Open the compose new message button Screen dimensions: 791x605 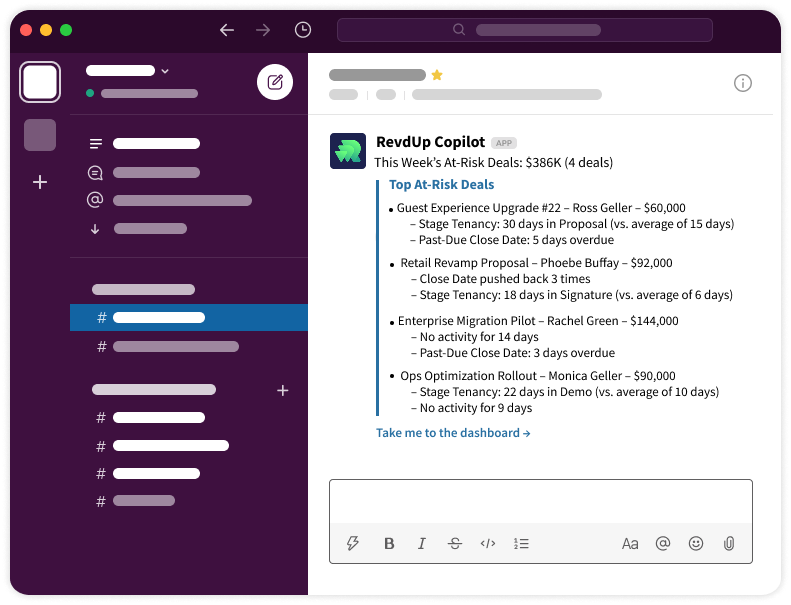275,82
